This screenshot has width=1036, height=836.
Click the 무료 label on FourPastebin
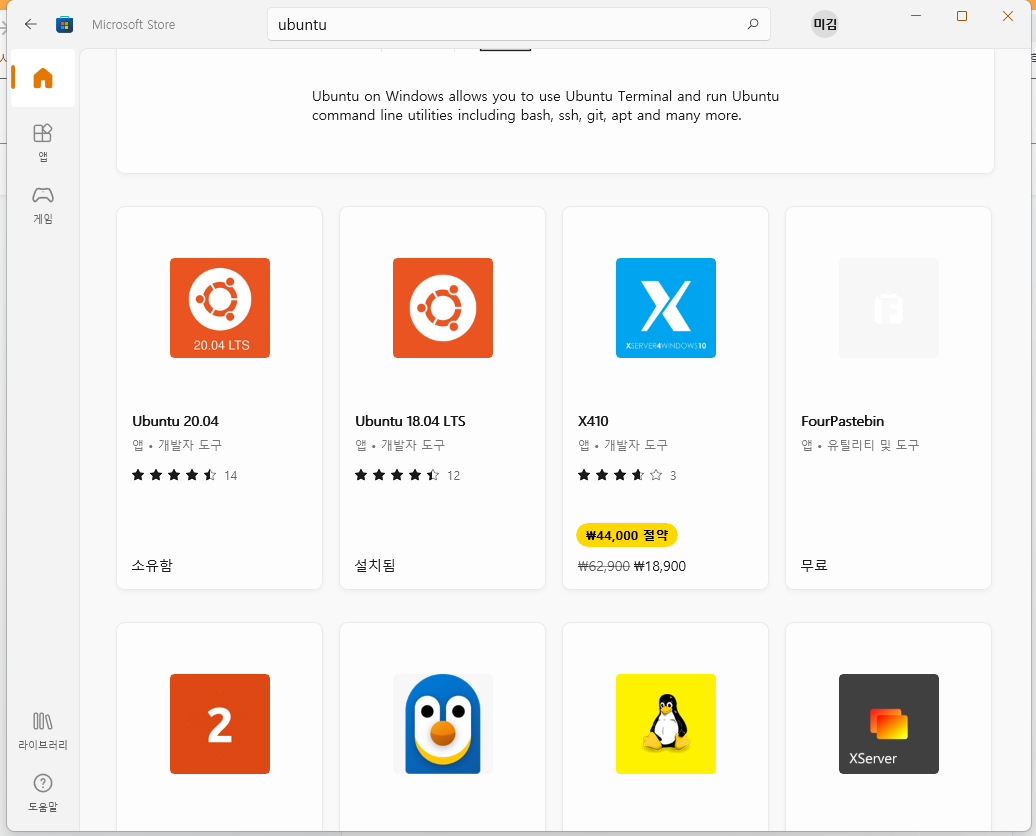click(x=814, y=566)
